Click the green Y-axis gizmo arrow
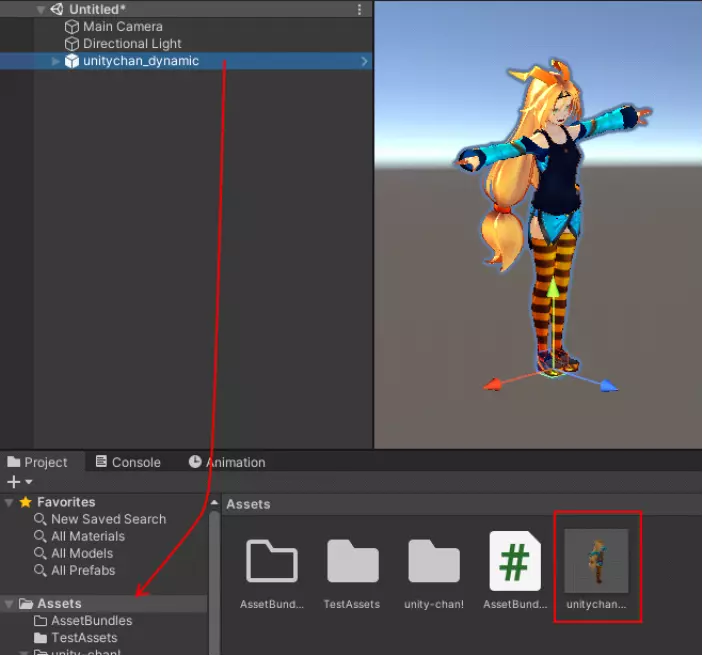This screenshot has height=656, width=703. coord(553,287)
